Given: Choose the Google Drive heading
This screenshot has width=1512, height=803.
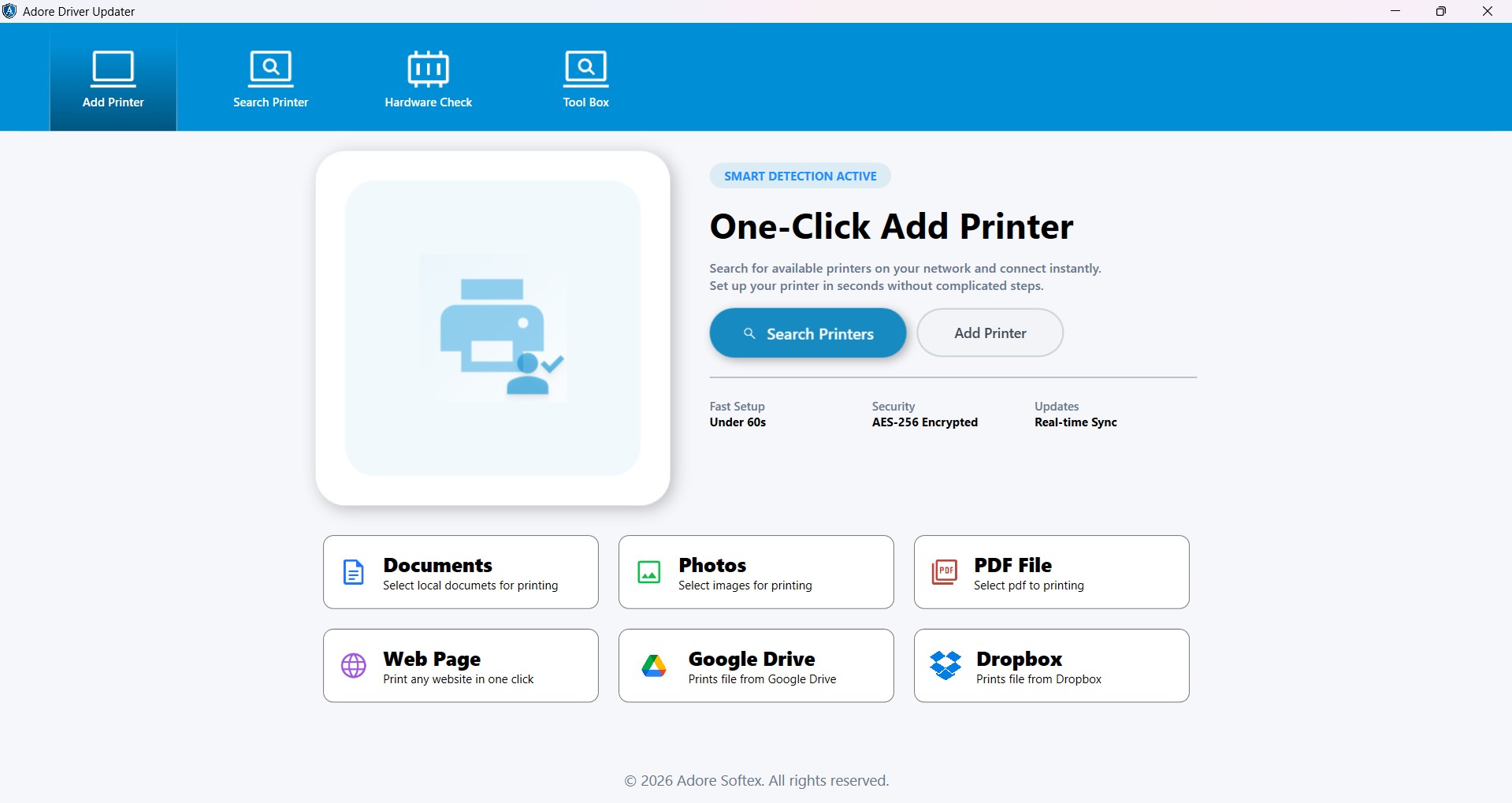Looking at the screenshot, I should (x=752, y=659).
